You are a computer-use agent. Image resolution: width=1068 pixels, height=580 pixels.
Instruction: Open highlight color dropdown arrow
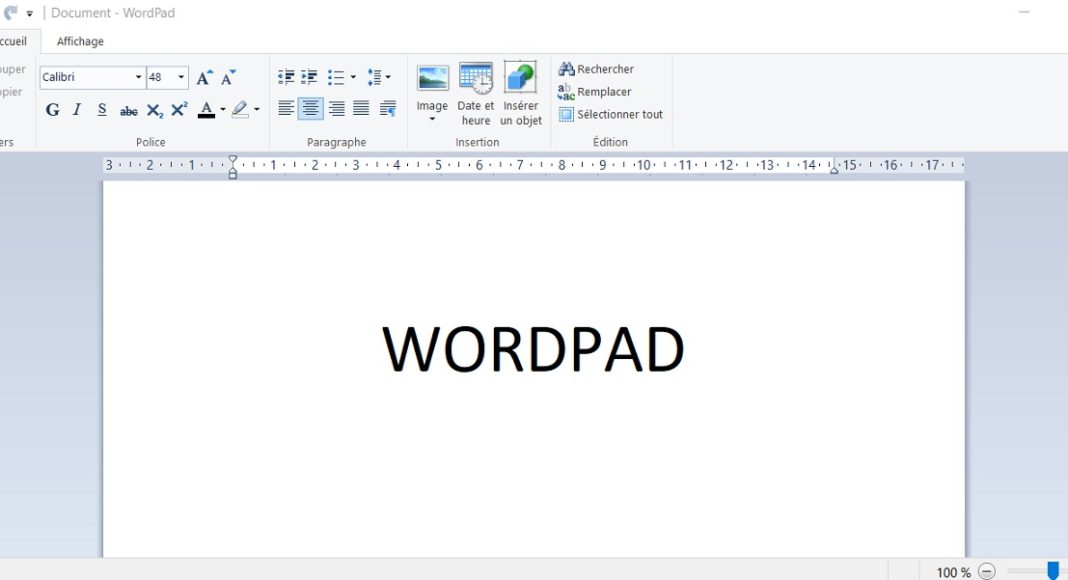[x=257, y=110]
